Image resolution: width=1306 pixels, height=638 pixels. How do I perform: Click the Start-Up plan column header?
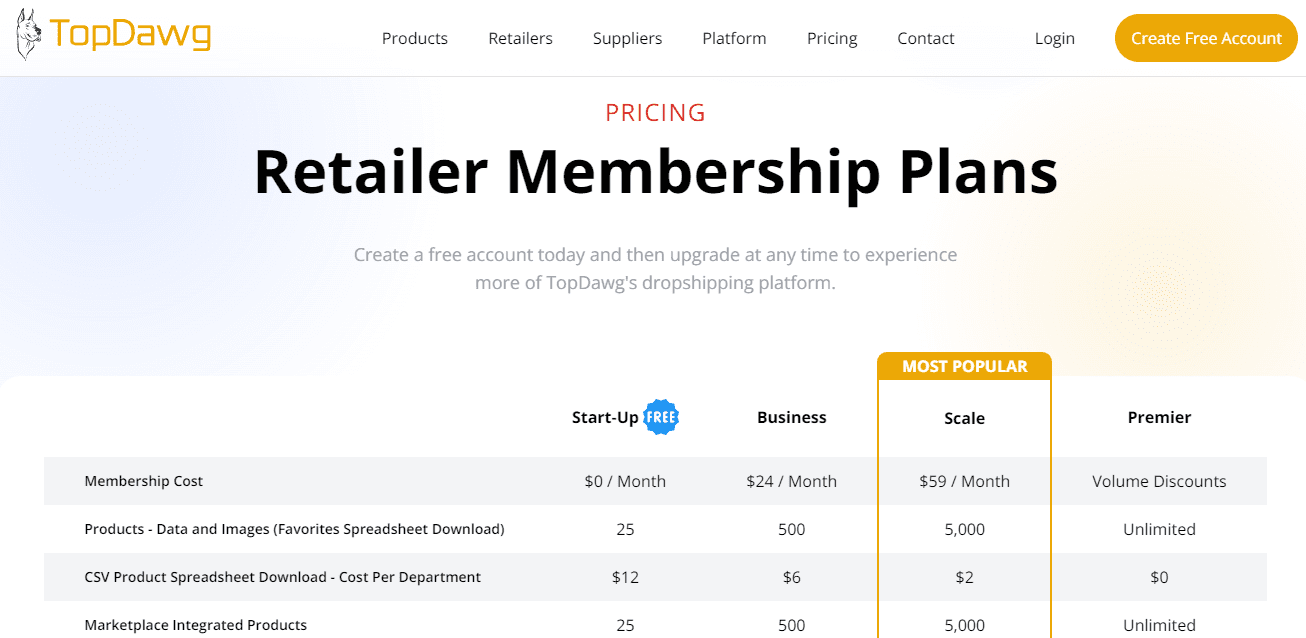[603, 417]
